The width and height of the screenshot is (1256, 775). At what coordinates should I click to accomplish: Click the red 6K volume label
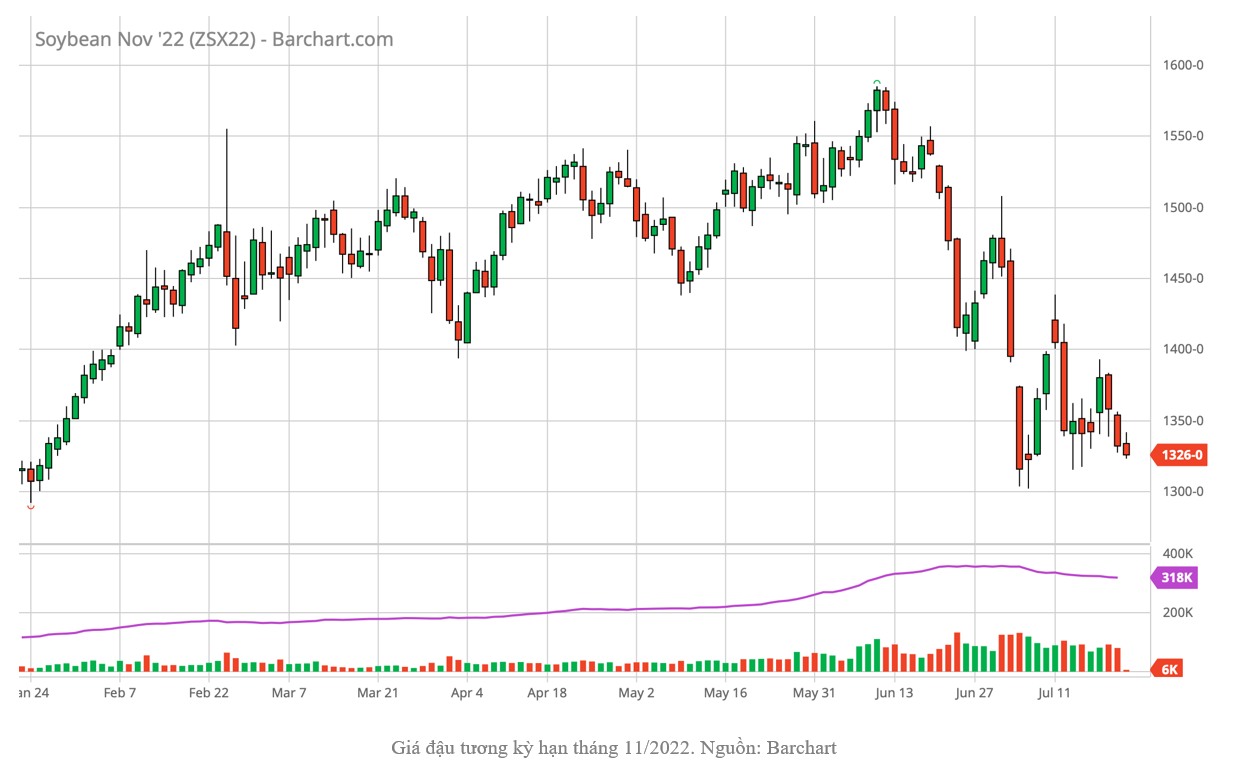point(1169,669)
